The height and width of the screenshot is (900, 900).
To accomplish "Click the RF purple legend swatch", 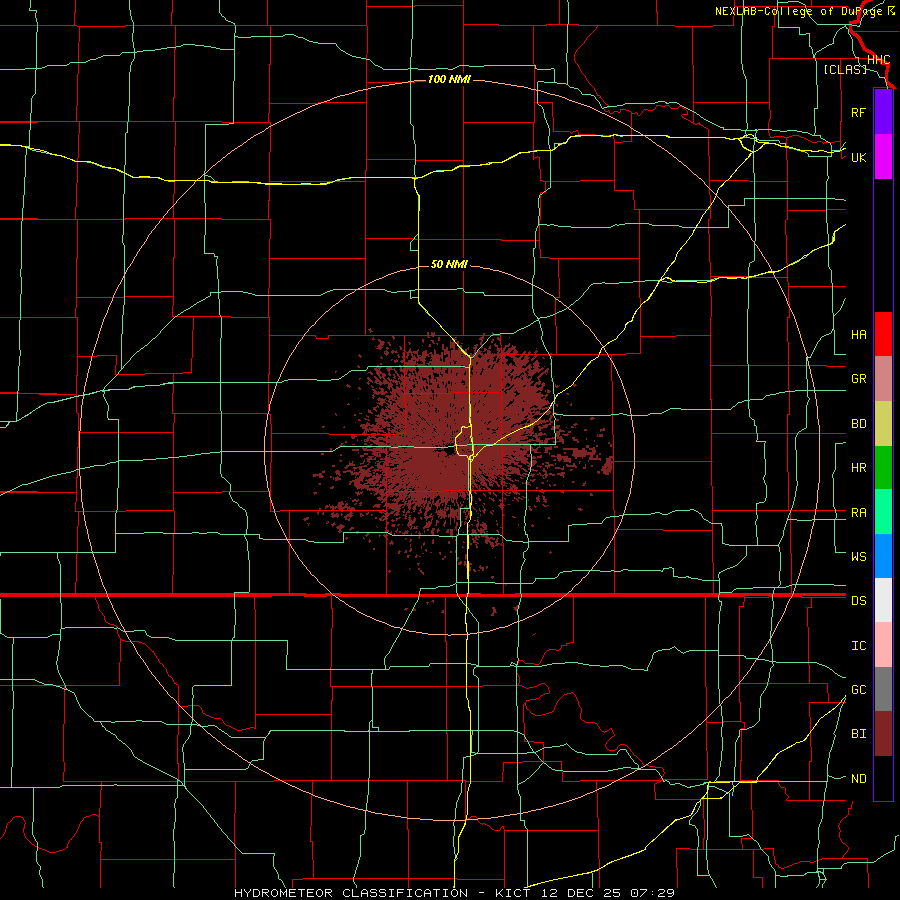I will pos(883,112).
